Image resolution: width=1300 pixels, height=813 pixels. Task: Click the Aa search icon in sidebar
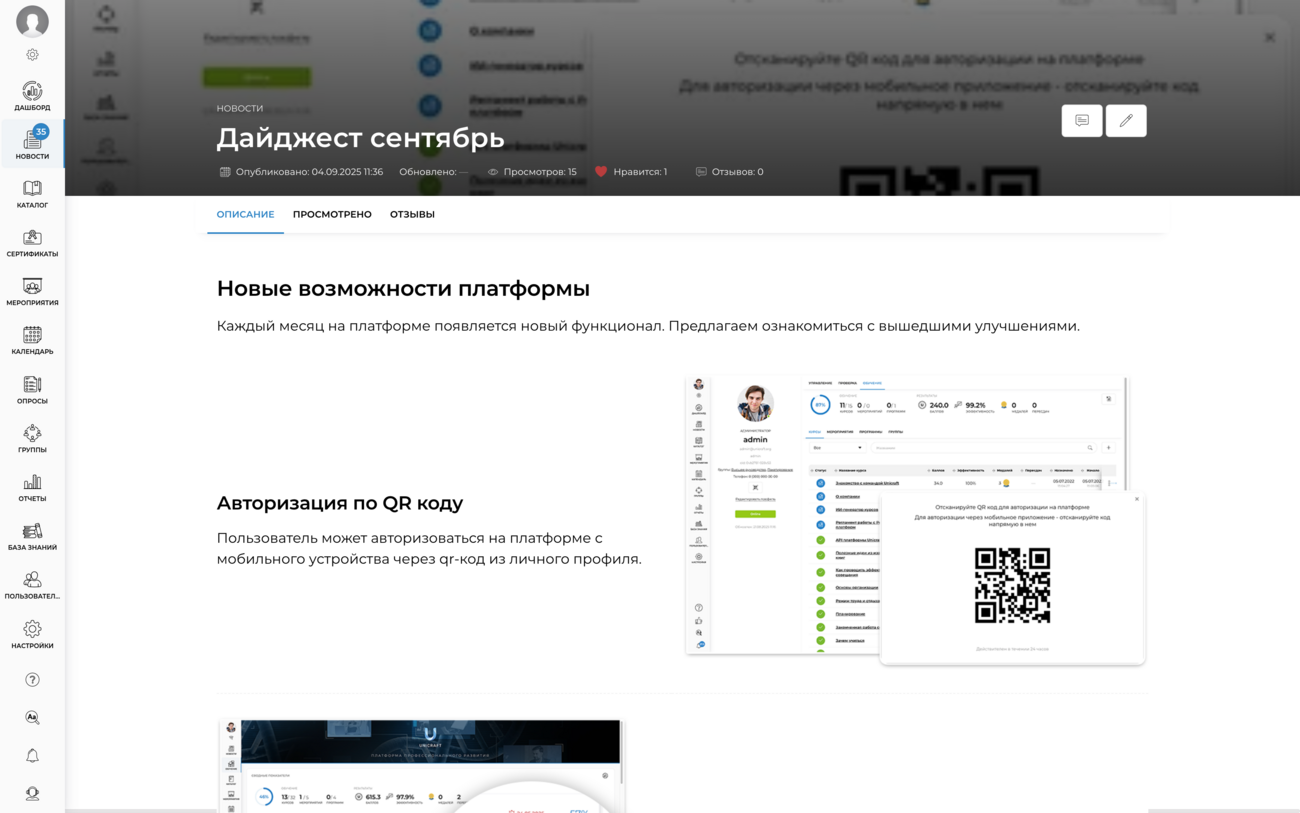point(32,717)
